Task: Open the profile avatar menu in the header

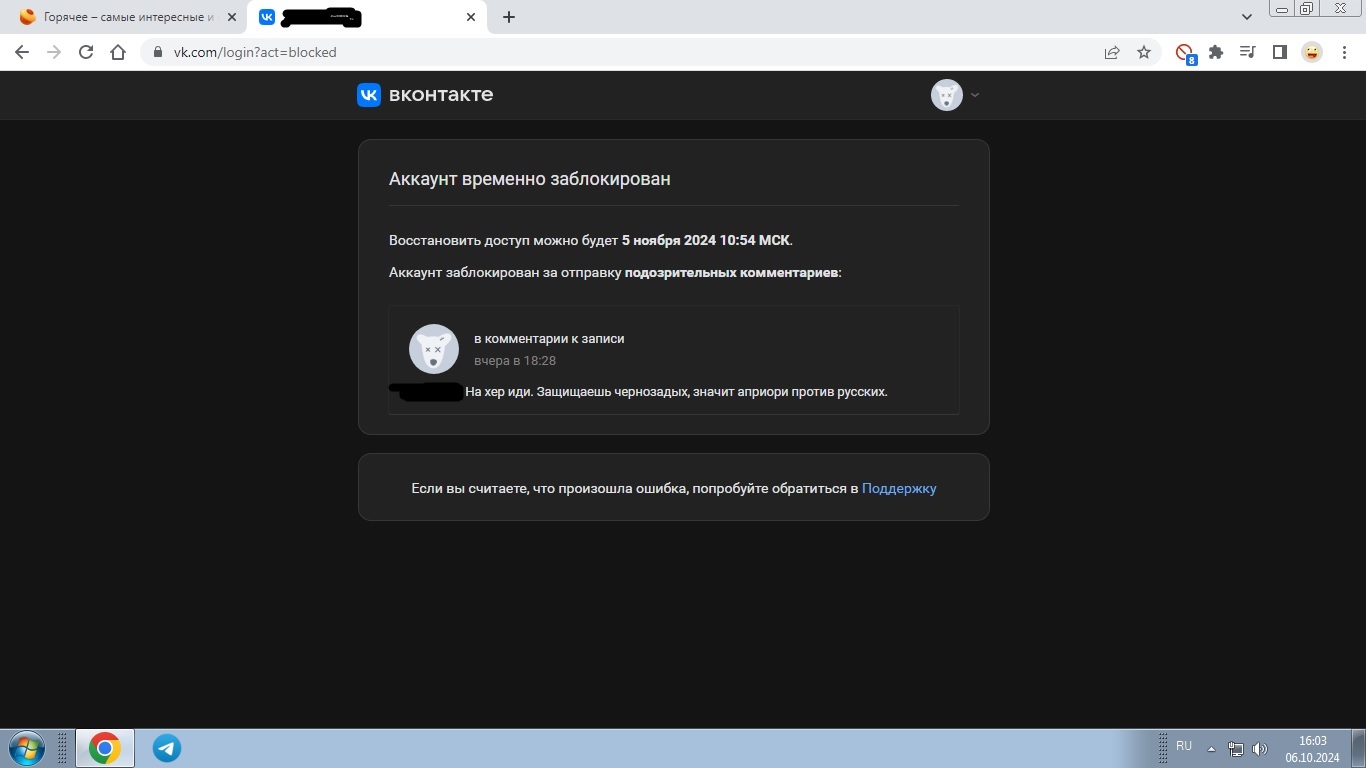Action: pyautogui.click(x=946, y=95)
